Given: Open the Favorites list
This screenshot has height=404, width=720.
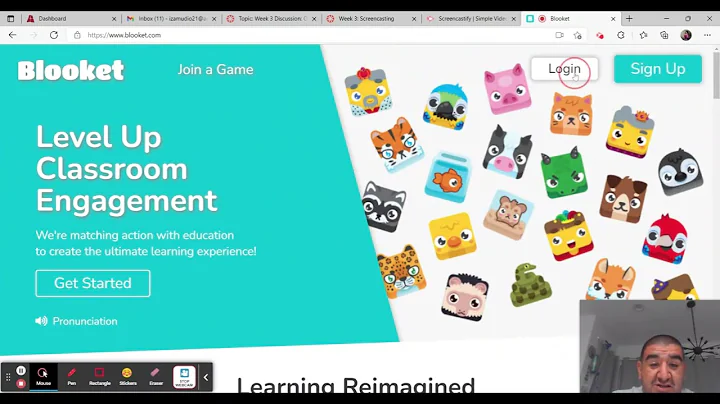Looking at the screenshot, I should tap(643, 35).
